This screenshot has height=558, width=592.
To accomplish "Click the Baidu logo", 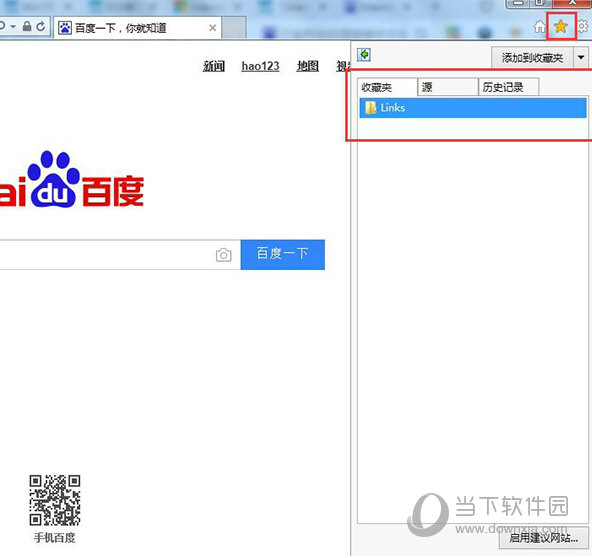I will (x=72, y=180).
